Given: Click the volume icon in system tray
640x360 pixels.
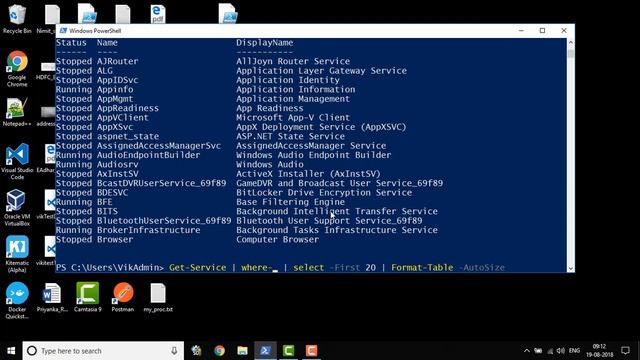Looking at the screenshot, I should coord(560,351).
